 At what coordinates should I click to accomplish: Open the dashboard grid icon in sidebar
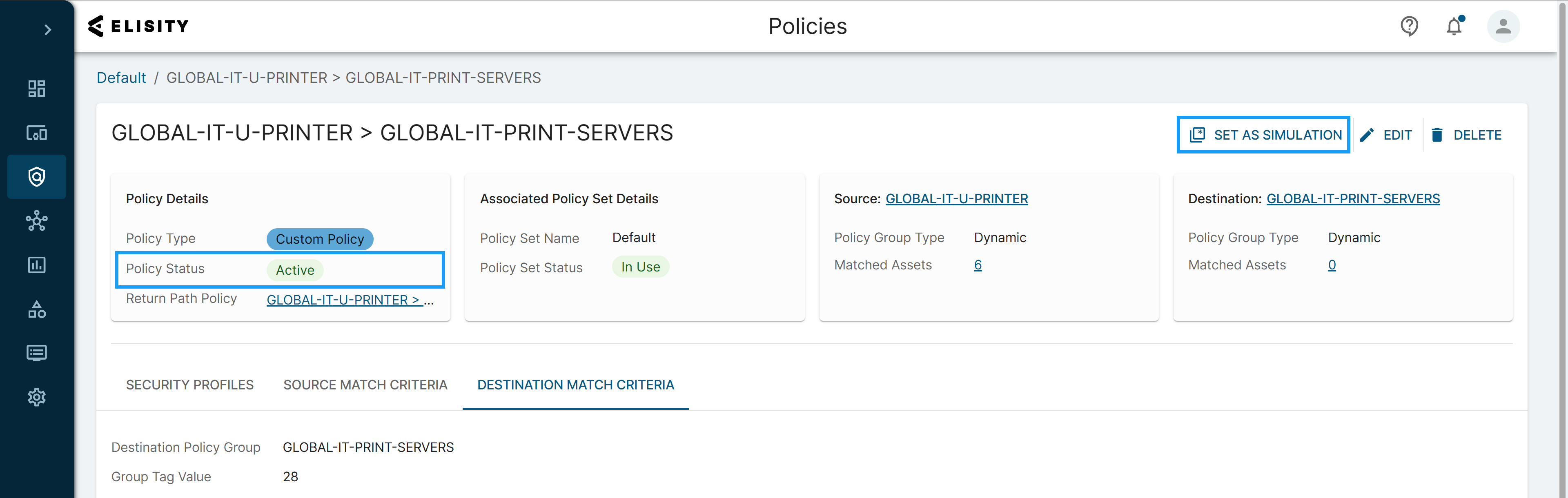(36, 89)
